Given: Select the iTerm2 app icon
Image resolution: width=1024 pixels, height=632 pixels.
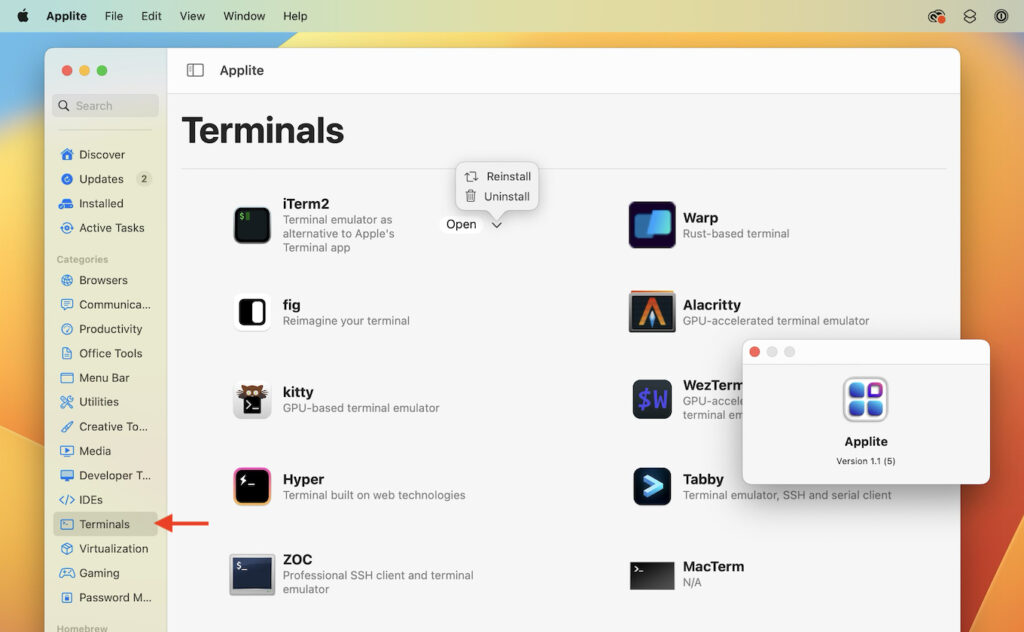Looking at the screenshot, I should (251, 224).
